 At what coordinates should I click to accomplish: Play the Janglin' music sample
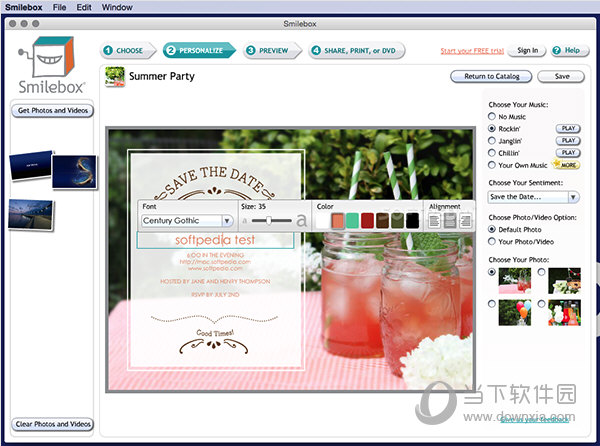pos(568,141)
